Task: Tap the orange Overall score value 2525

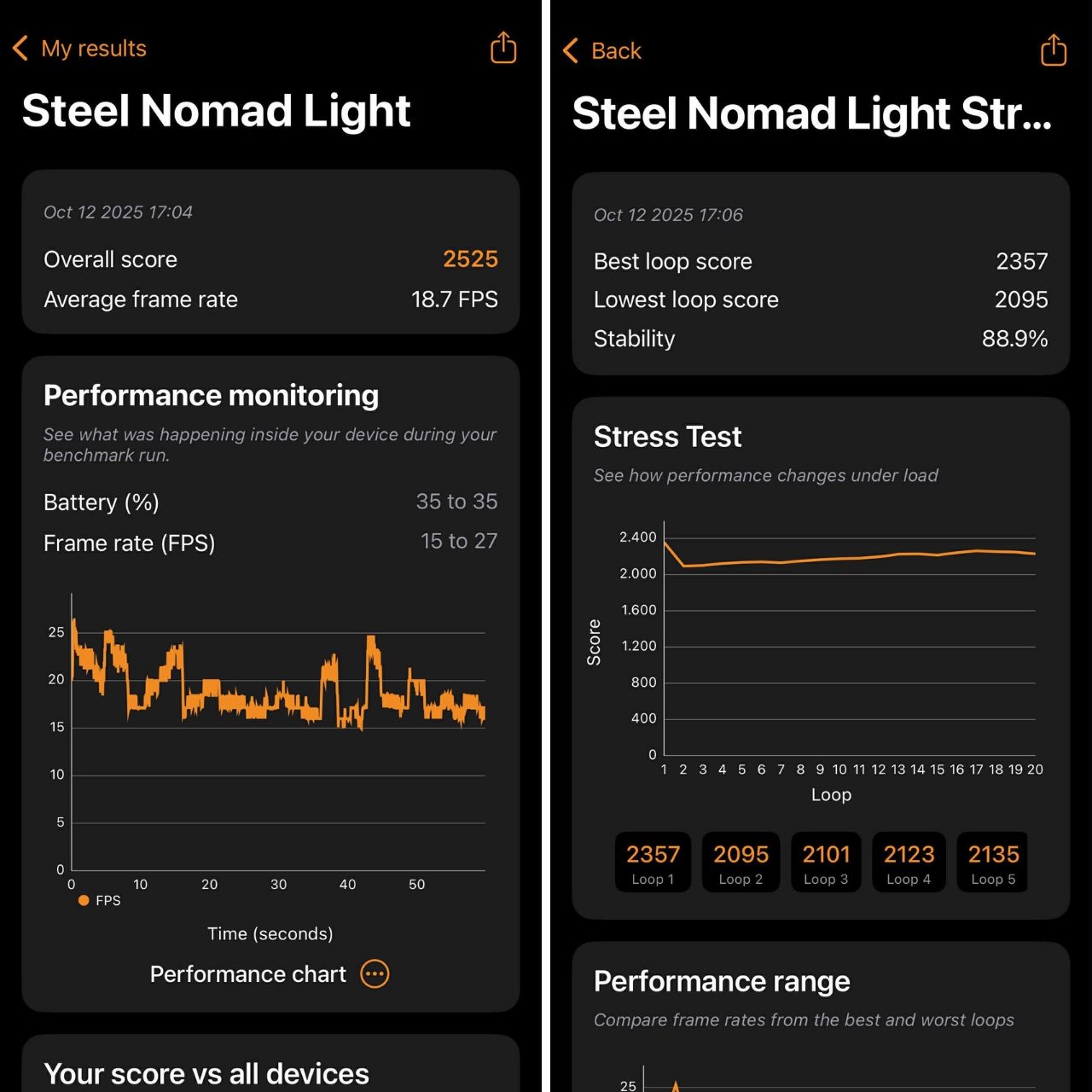Action: pyautogui.click(x=470, y=259)
